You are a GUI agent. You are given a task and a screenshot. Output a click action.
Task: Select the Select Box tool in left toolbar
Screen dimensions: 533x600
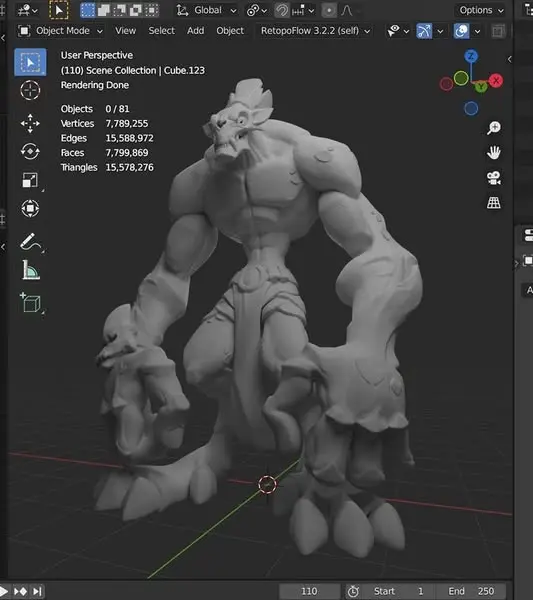[30, 62]
